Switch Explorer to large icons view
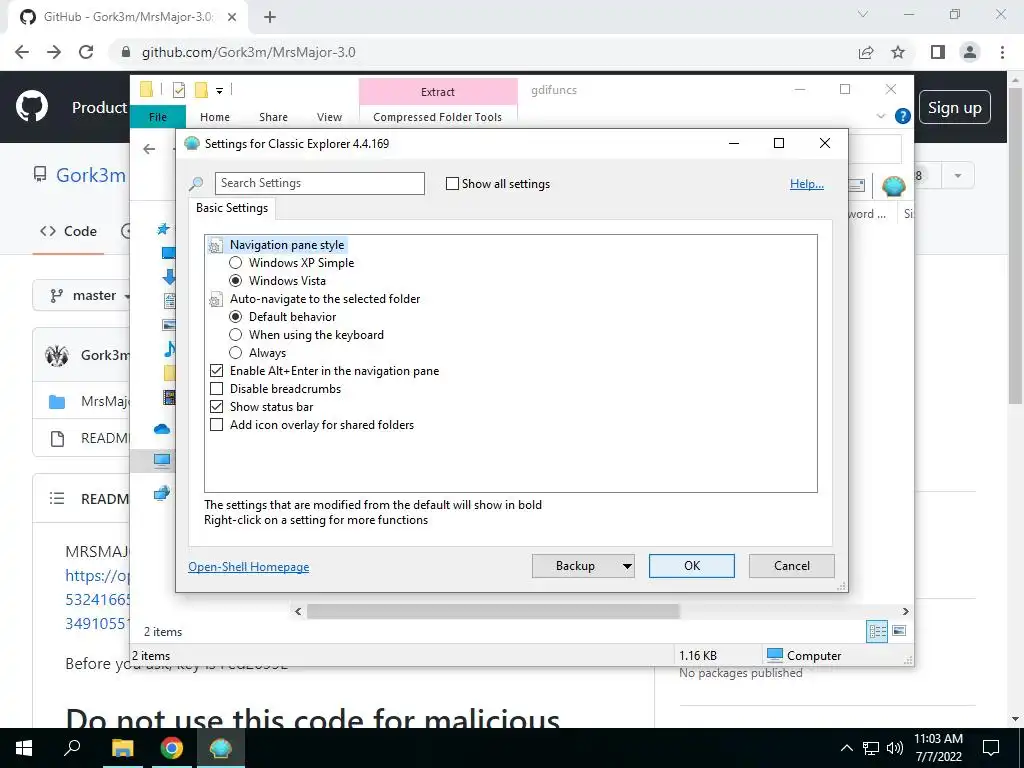Viewport: 1024px width, 768px height. 899,631
